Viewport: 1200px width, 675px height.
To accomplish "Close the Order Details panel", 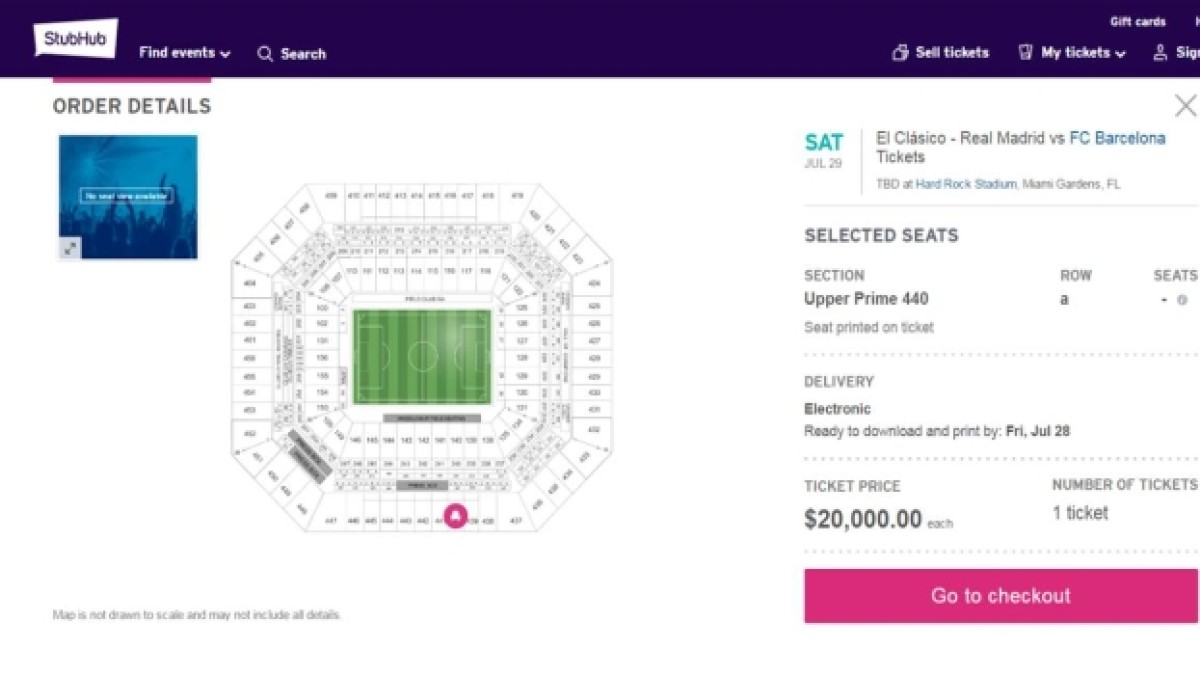I will (x=1185, y=106).
